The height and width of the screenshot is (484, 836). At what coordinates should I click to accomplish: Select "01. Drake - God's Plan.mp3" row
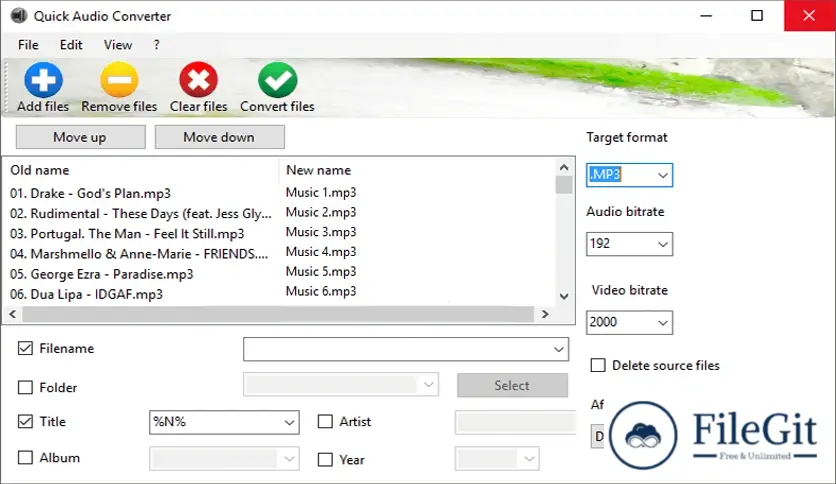[90, 193]
